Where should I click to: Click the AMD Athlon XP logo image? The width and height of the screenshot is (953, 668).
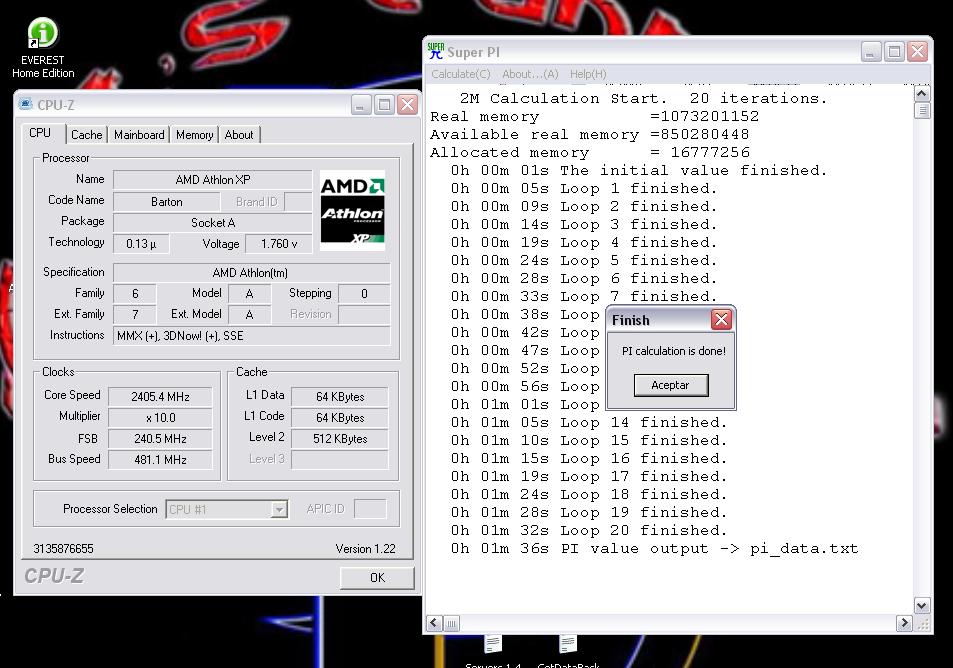[x=352, y=210]
